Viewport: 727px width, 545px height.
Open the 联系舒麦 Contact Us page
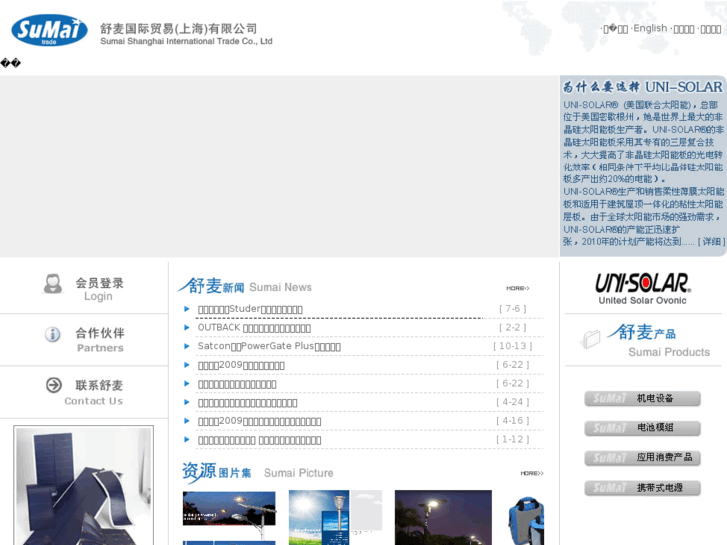click(x=94, y=392)
